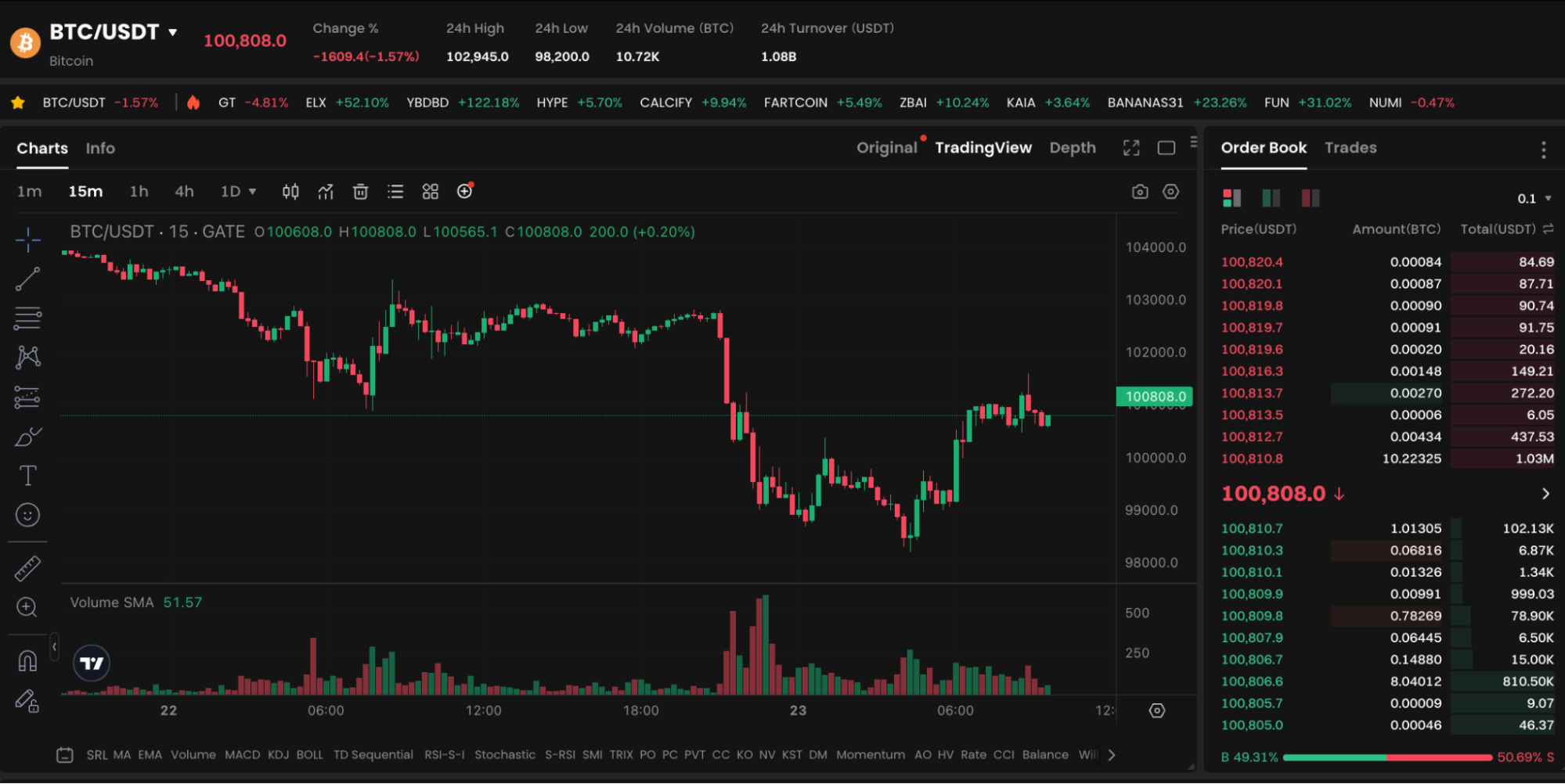Open the BTC/USDT pair selector dropdown
Viewport: 1565px width, 784px height.
(x=173, y=33)
